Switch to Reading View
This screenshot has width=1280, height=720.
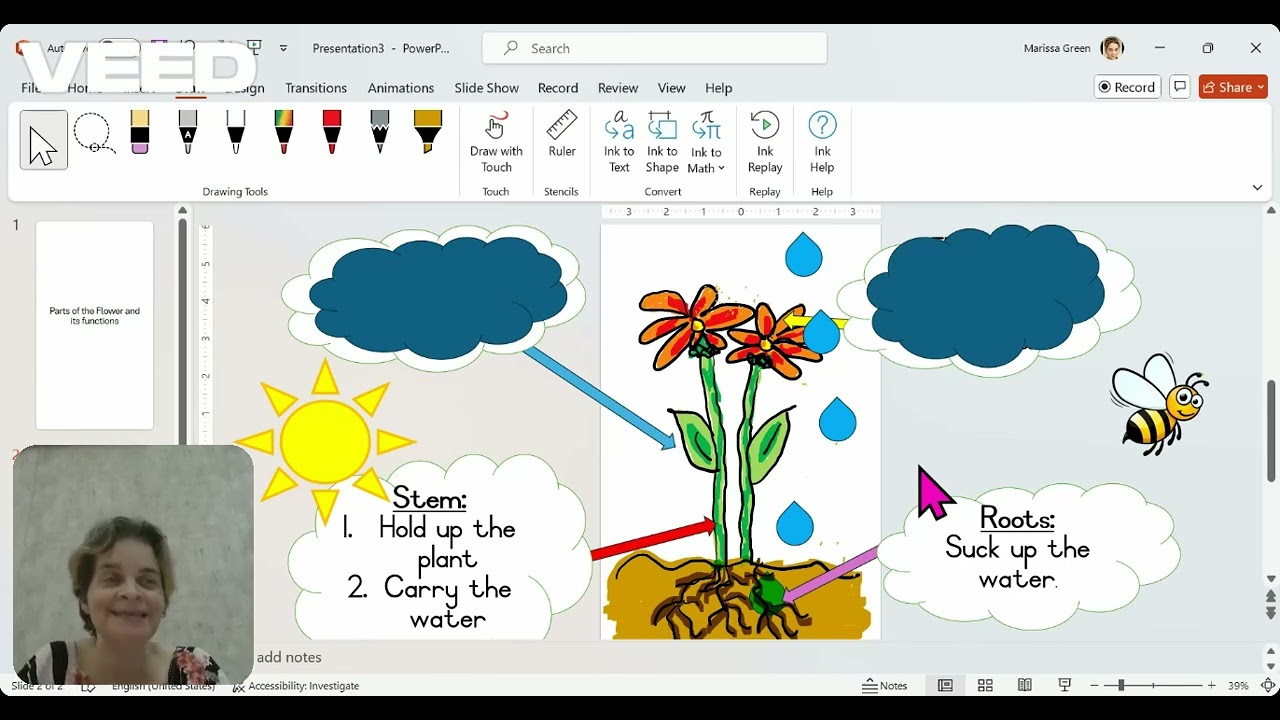tap(1025, 686)
